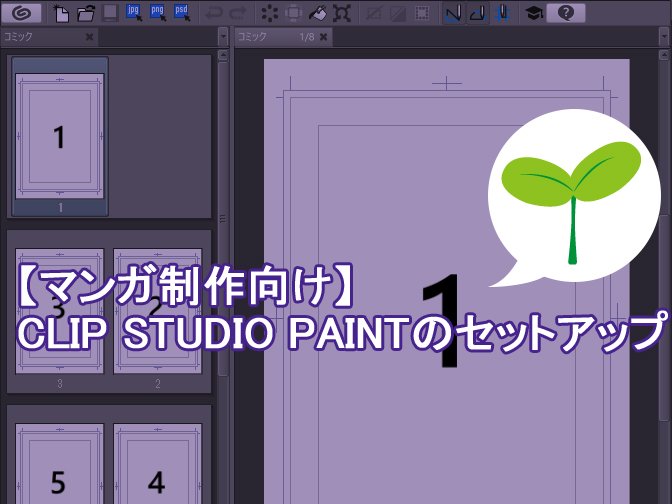Toggle Snap to Special Ruler
Viewport: 672px width, 504px height.
tap(478, 13)
